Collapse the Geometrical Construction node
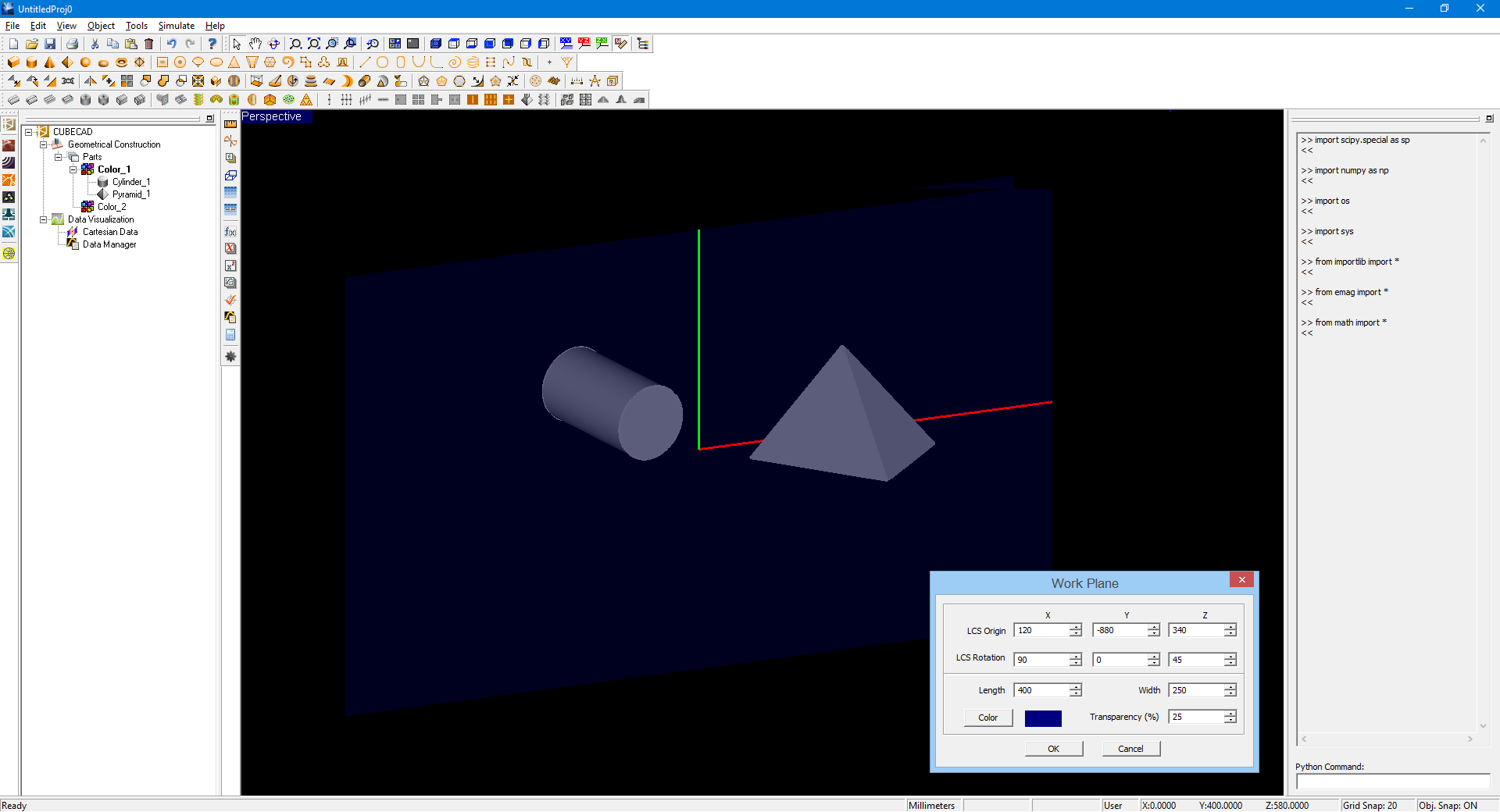The image size is (1500, 812). [44, 144]
